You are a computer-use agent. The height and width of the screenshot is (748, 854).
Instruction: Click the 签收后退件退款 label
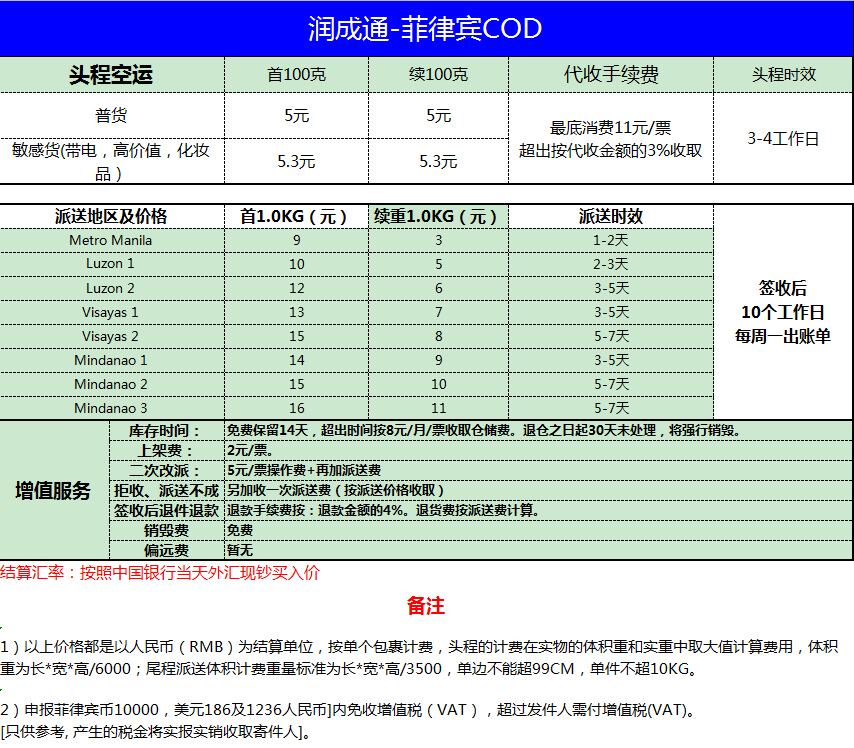click(167, 510)
